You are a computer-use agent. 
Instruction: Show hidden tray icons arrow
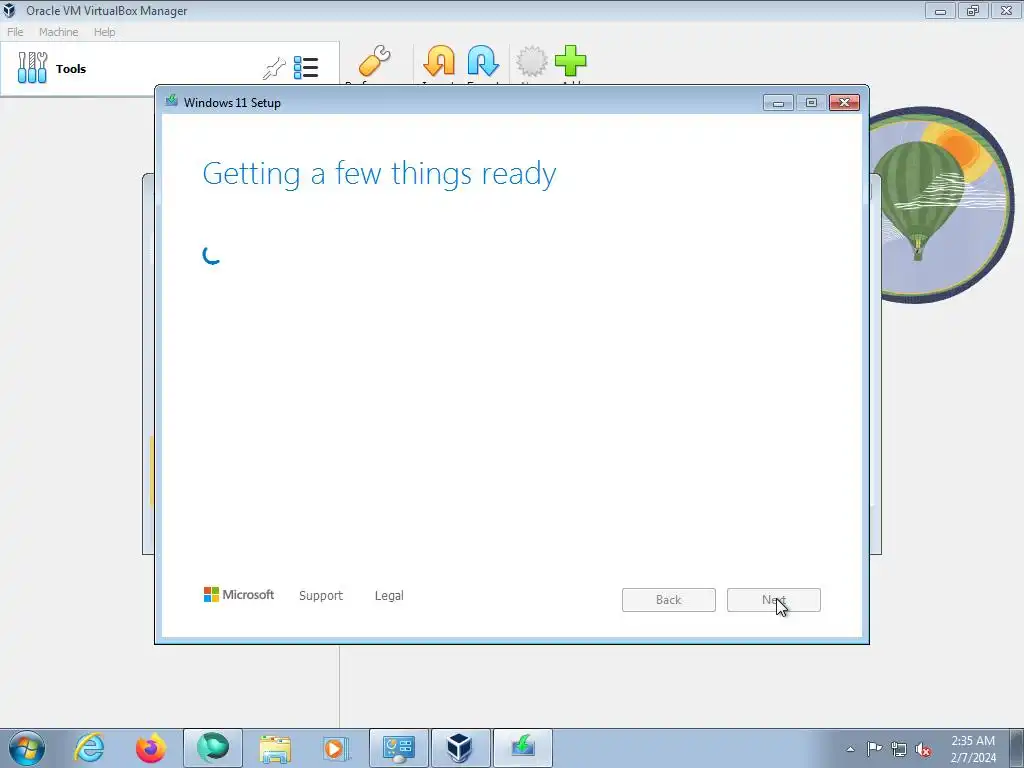pos(850,749)
